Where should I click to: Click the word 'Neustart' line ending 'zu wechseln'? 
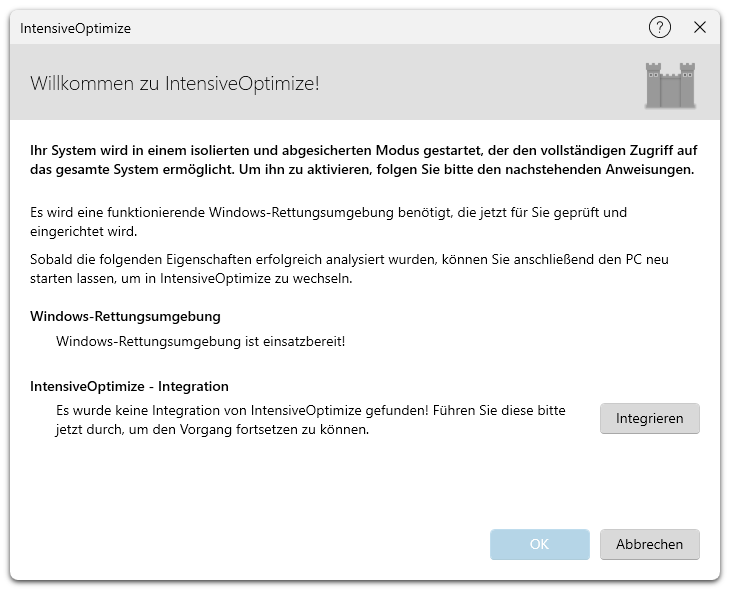coord(190,279)
